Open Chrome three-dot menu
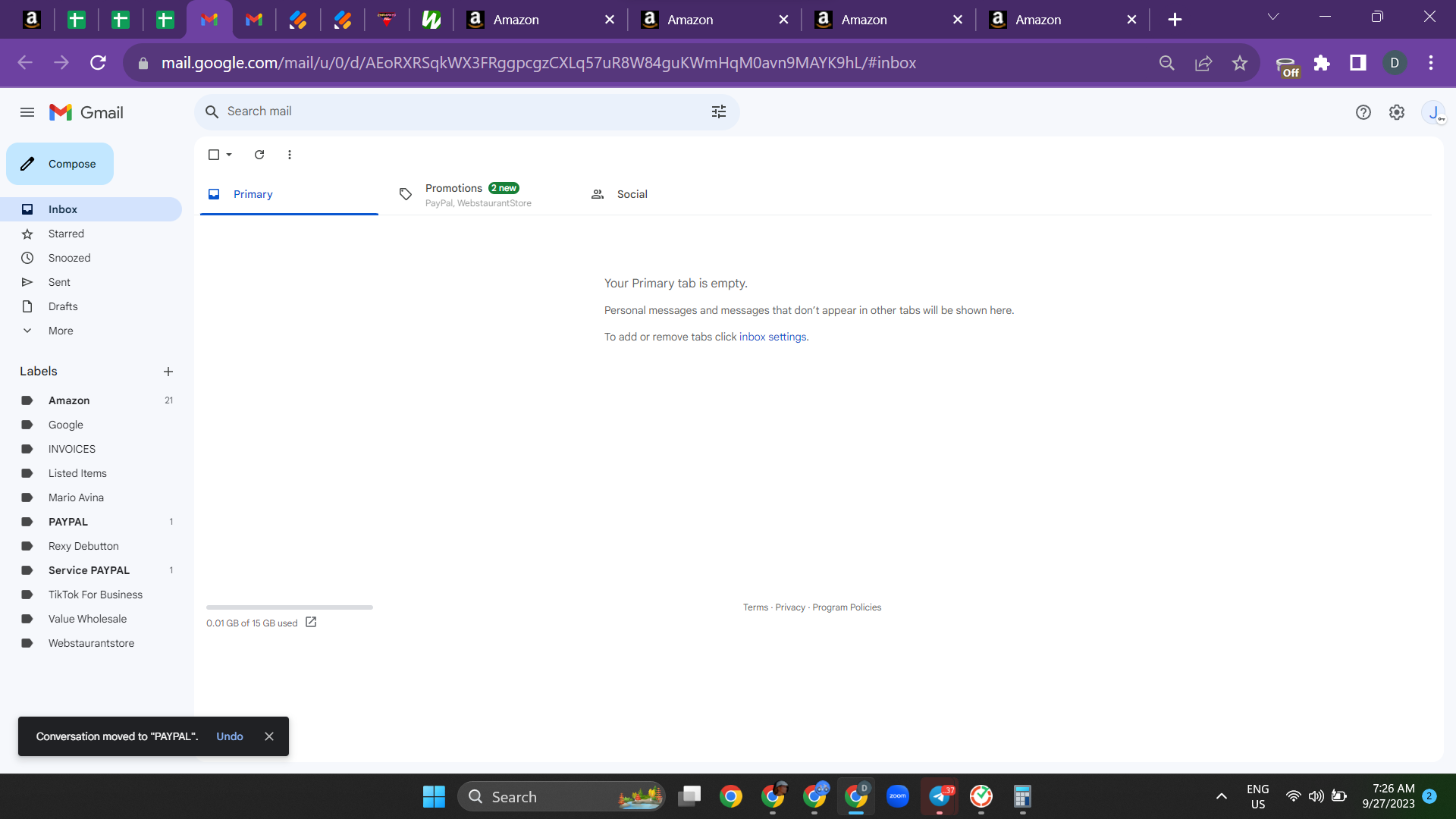The image size is (1456, 819). [1431, 63]
